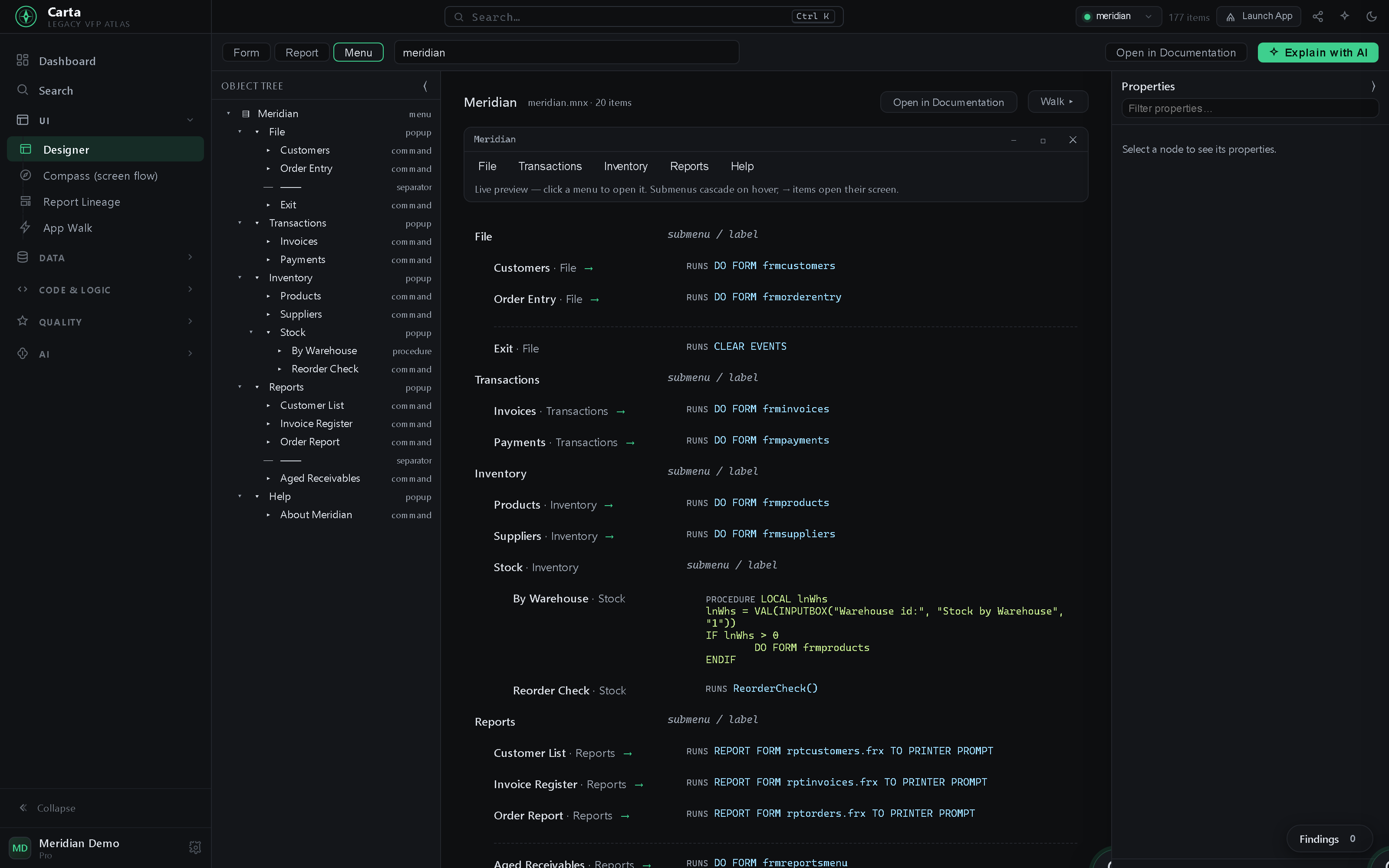Viewport: 1389px width, 868px height.
Task: Click the Findings counter button
Action: 1329,839
